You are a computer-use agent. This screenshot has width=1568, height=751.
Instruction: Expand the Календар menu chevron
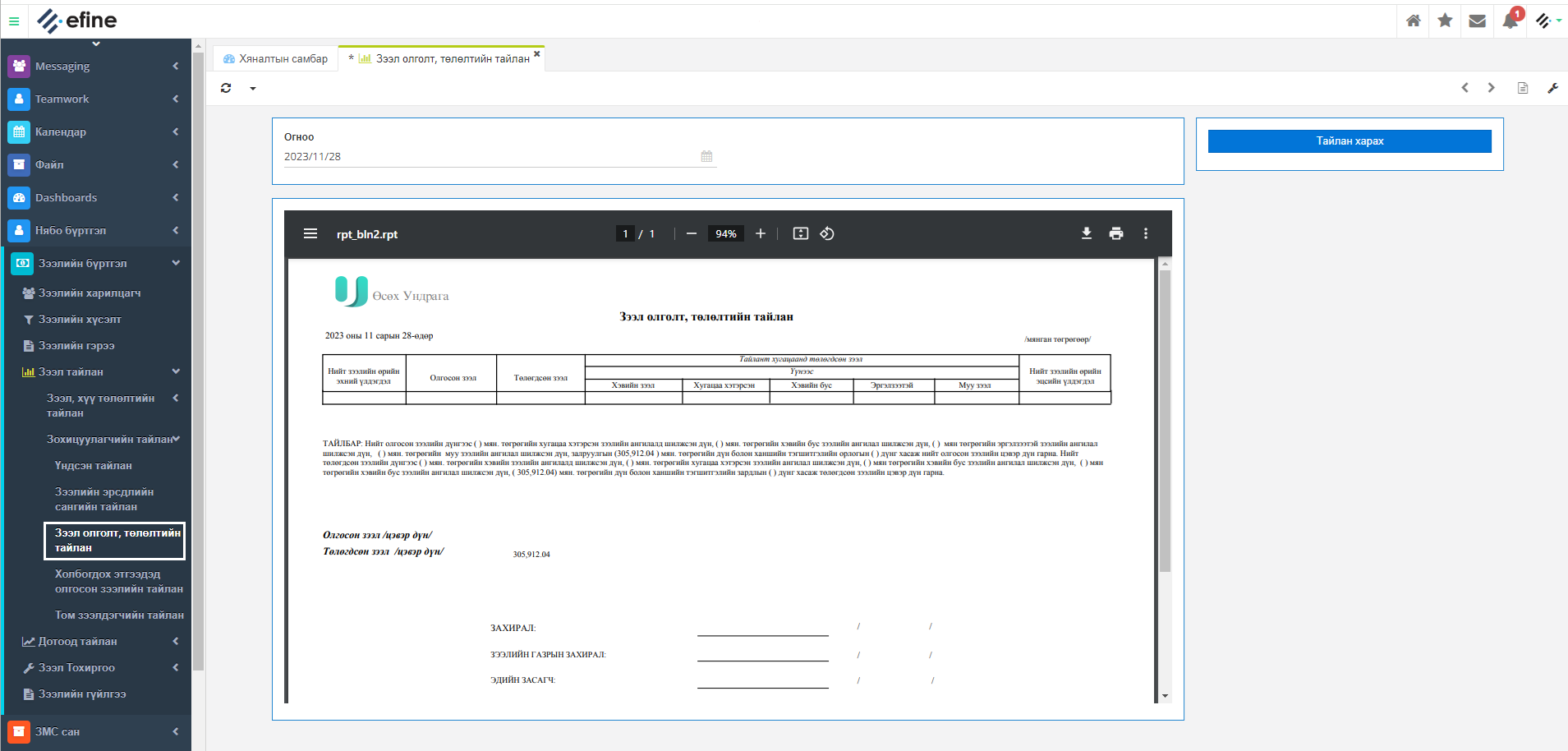click(x=176, y=131)
